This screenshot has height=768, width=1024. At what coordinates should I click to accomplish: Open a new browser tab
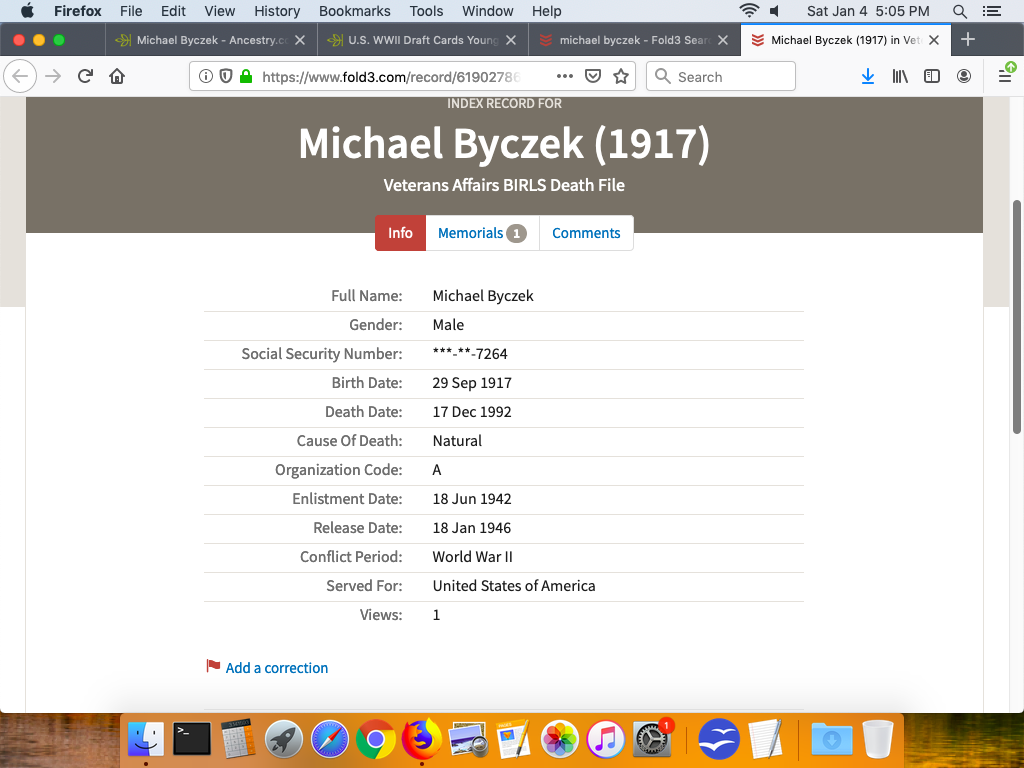(967, 40)
